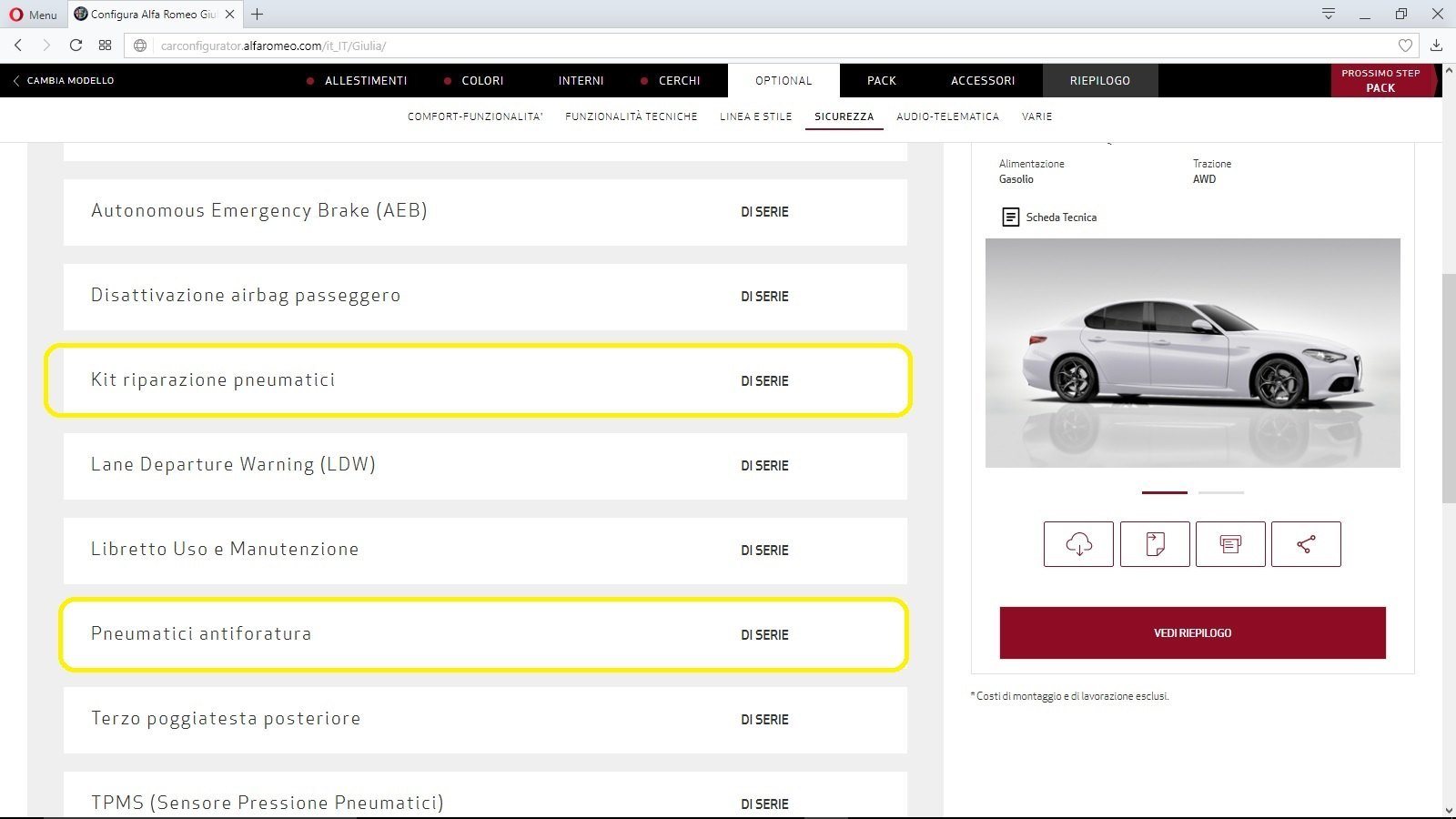Click the page vertical scrollbar
The width and height of the screenshot is (1456, 819).
[1449, 387]
